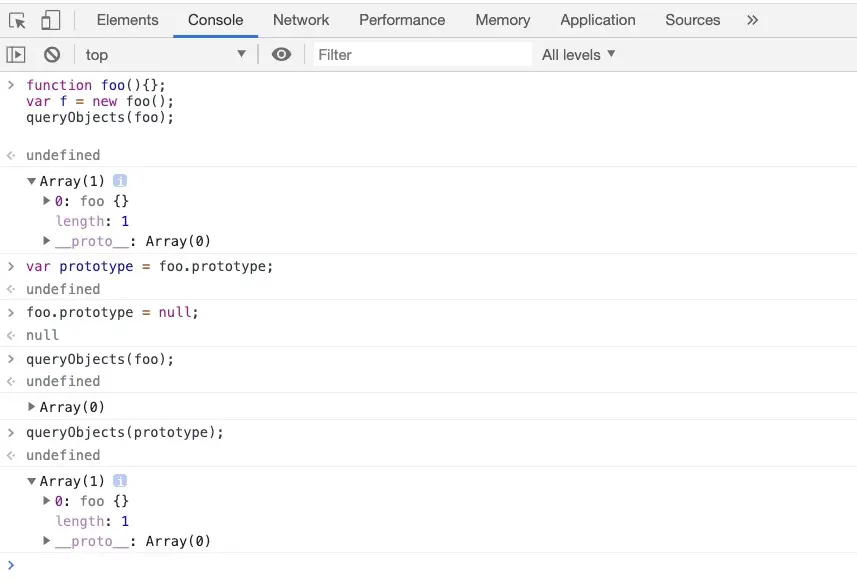This screenshot has height=582, width=857.
Task: Expand the __proto__ property of the array
Action: point(46,241)
